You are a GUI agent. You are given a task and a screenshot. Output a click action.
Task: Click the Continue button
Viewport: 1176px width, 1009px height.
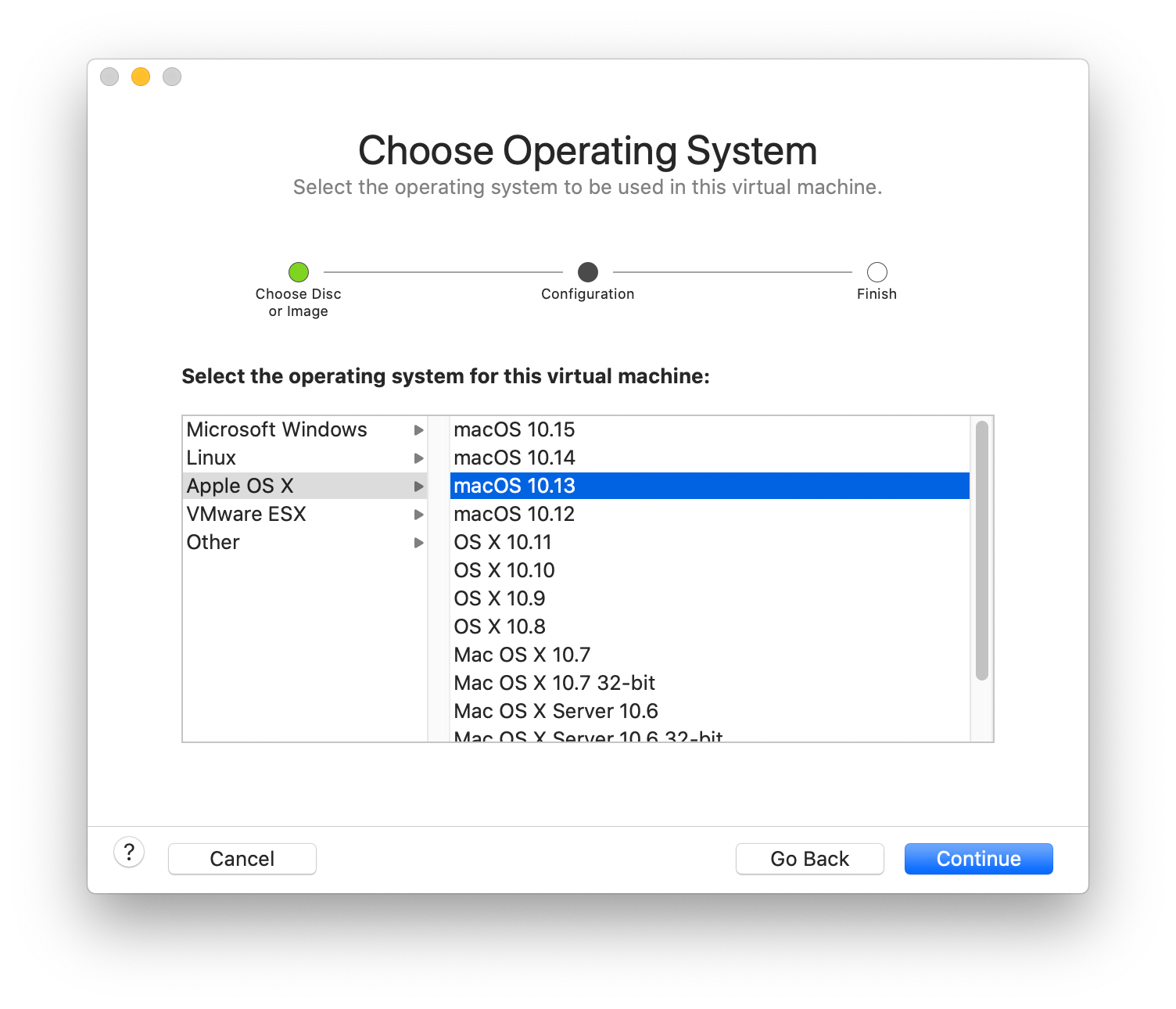[x=978, y=858]
